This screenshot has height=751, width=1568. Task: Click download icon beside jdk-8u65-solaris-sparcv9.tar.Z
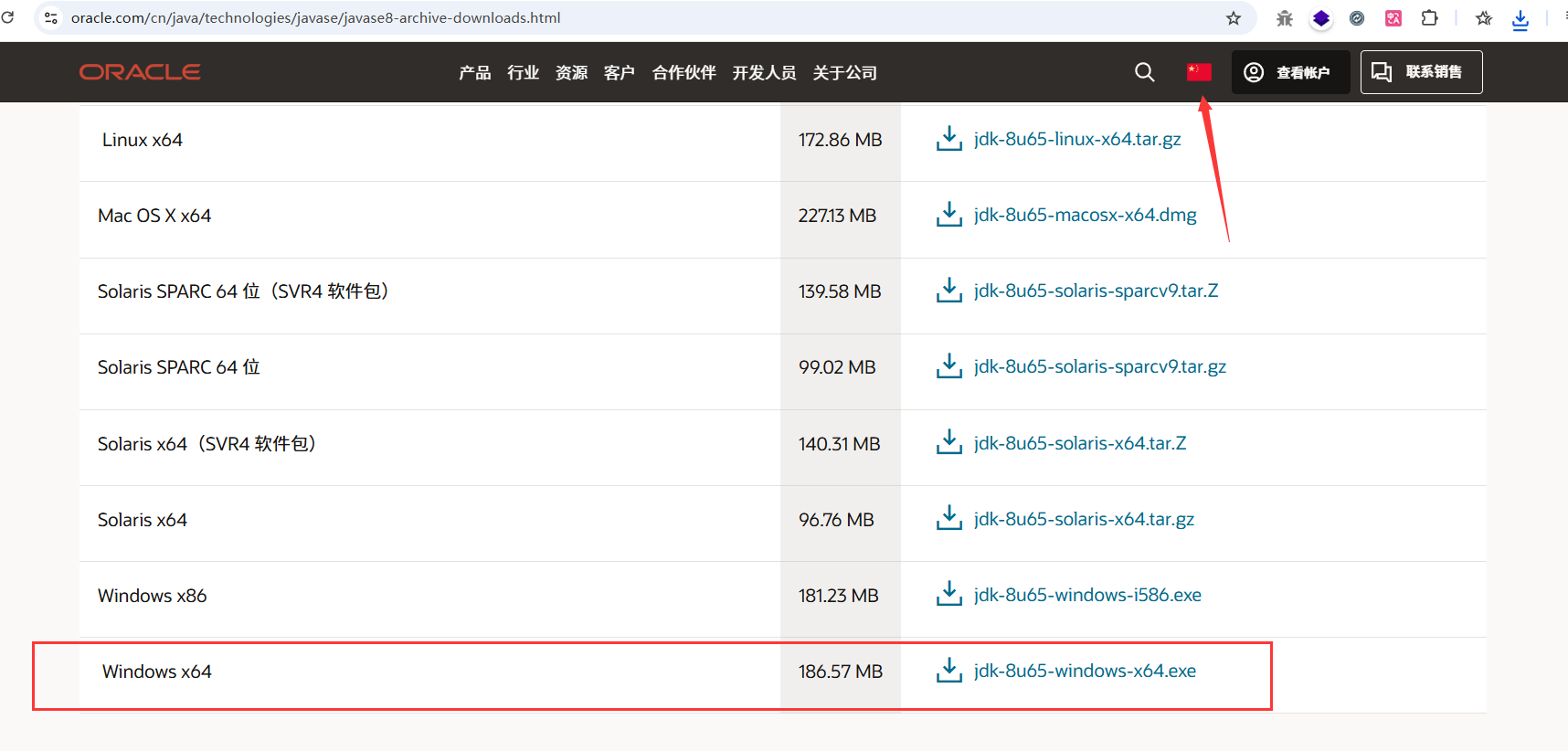point(949,291)
